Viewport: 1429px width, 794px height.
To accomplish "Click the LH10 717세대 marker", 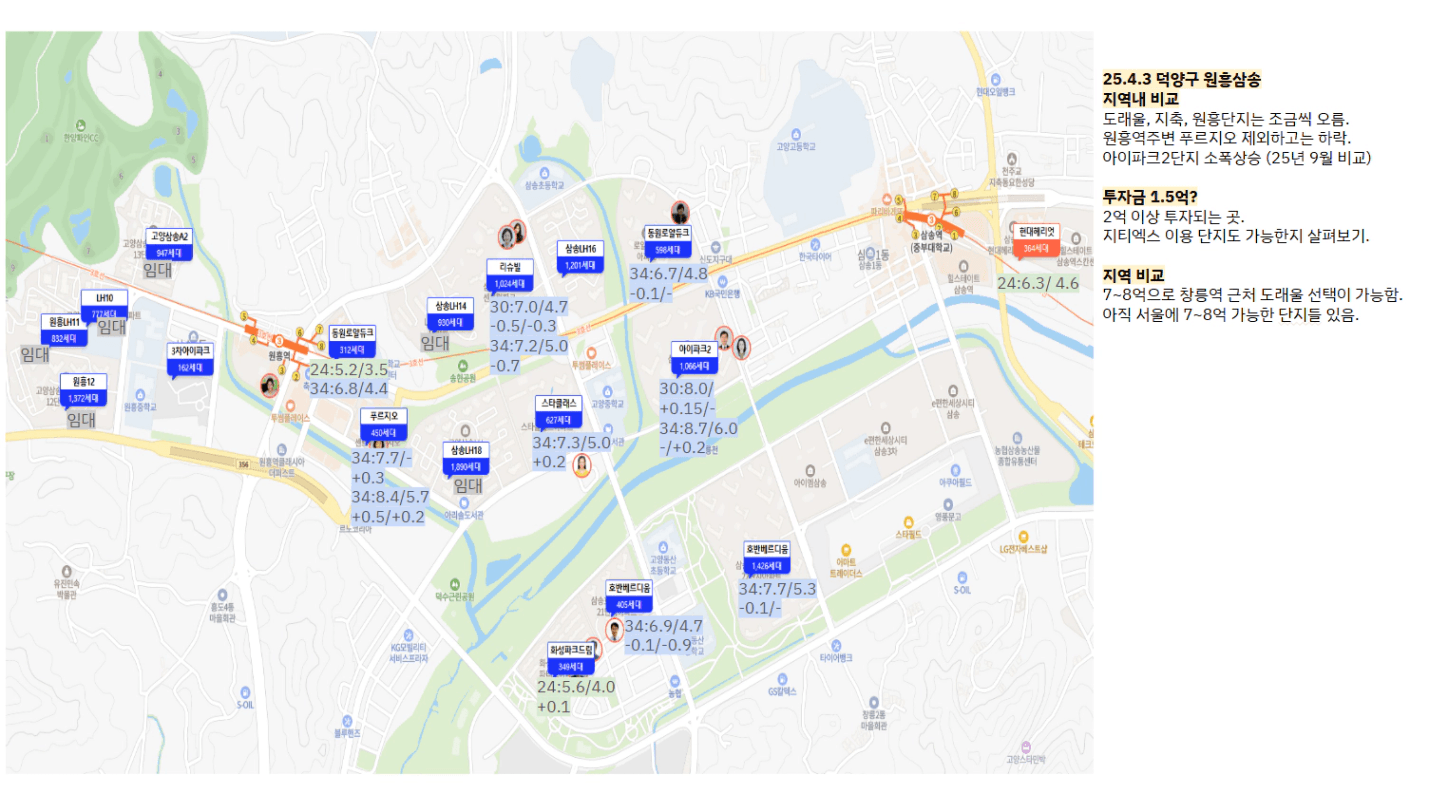I will pos(104,305).
